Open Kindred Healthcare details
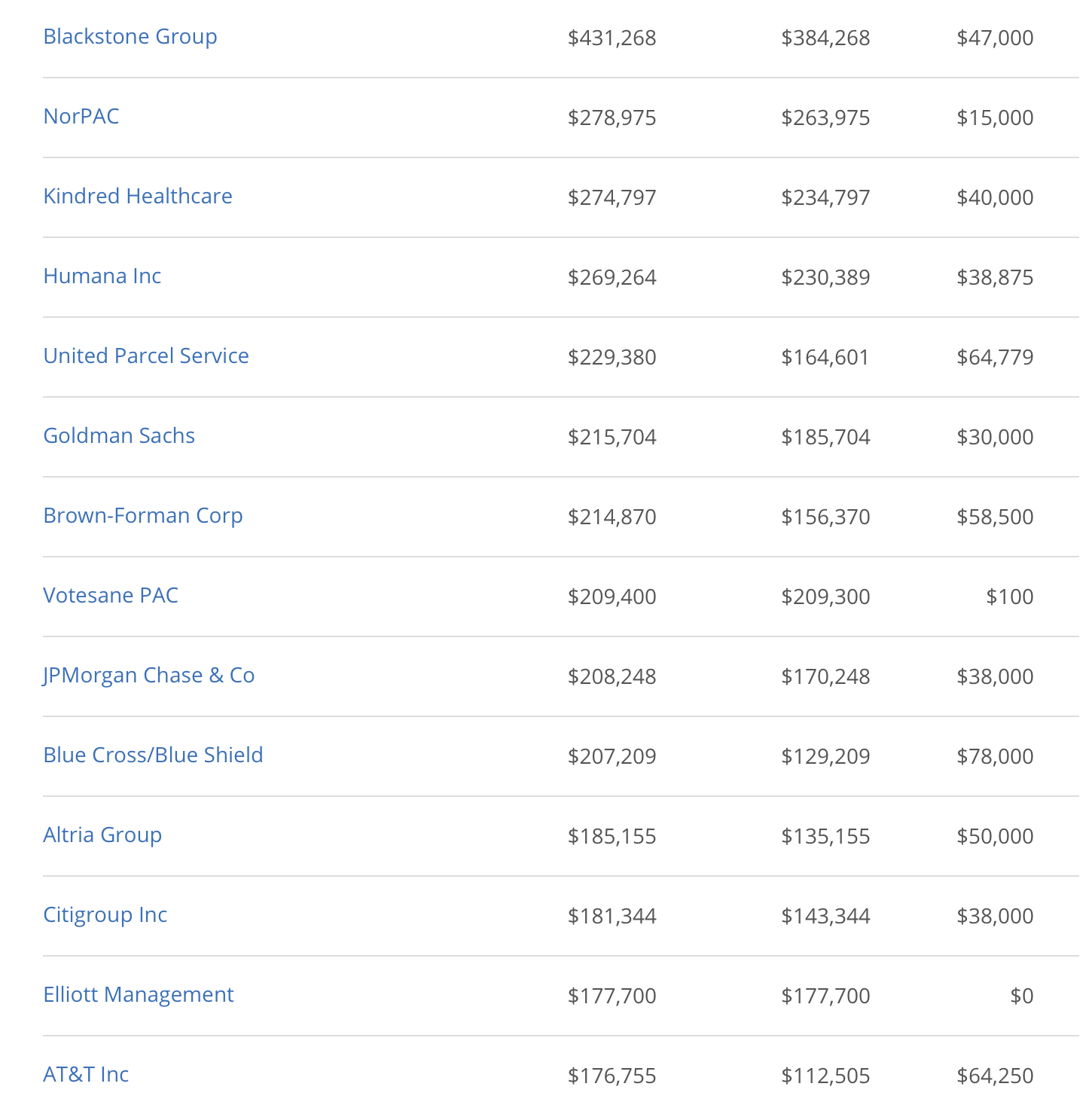The height and width of the screenshot is (1111, 1092). [x=138, y=196]
